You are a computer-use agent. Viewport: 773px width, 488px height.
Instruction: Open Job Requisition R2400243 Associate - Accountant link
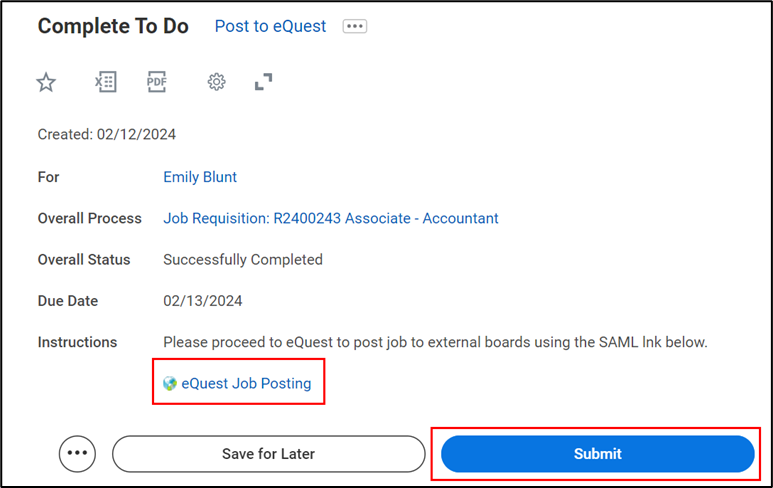click(330, 218)
